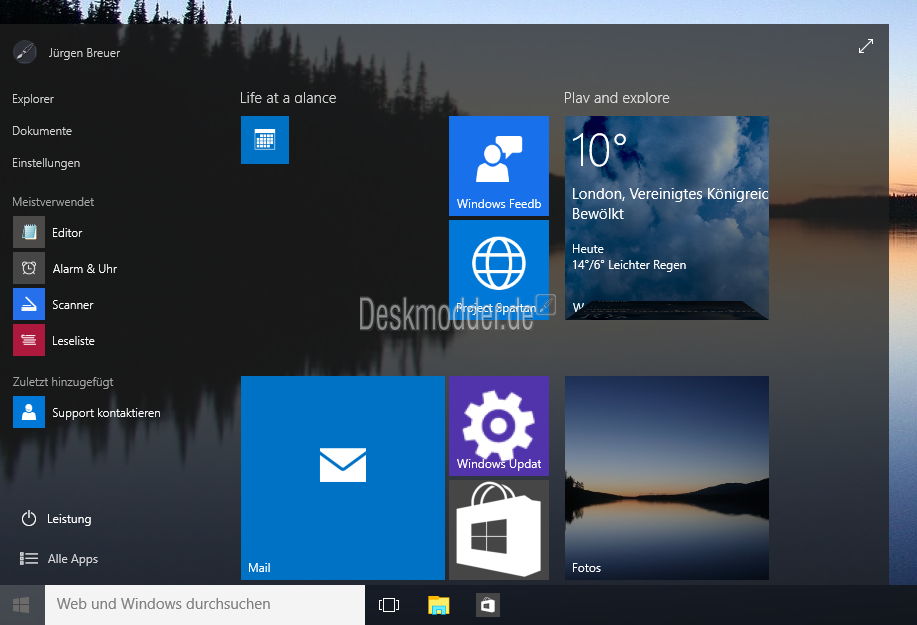The height and width of the screenshot is (625, 917).
Task: Show all apps via Alle Apps label
Action: coord(73,559)
